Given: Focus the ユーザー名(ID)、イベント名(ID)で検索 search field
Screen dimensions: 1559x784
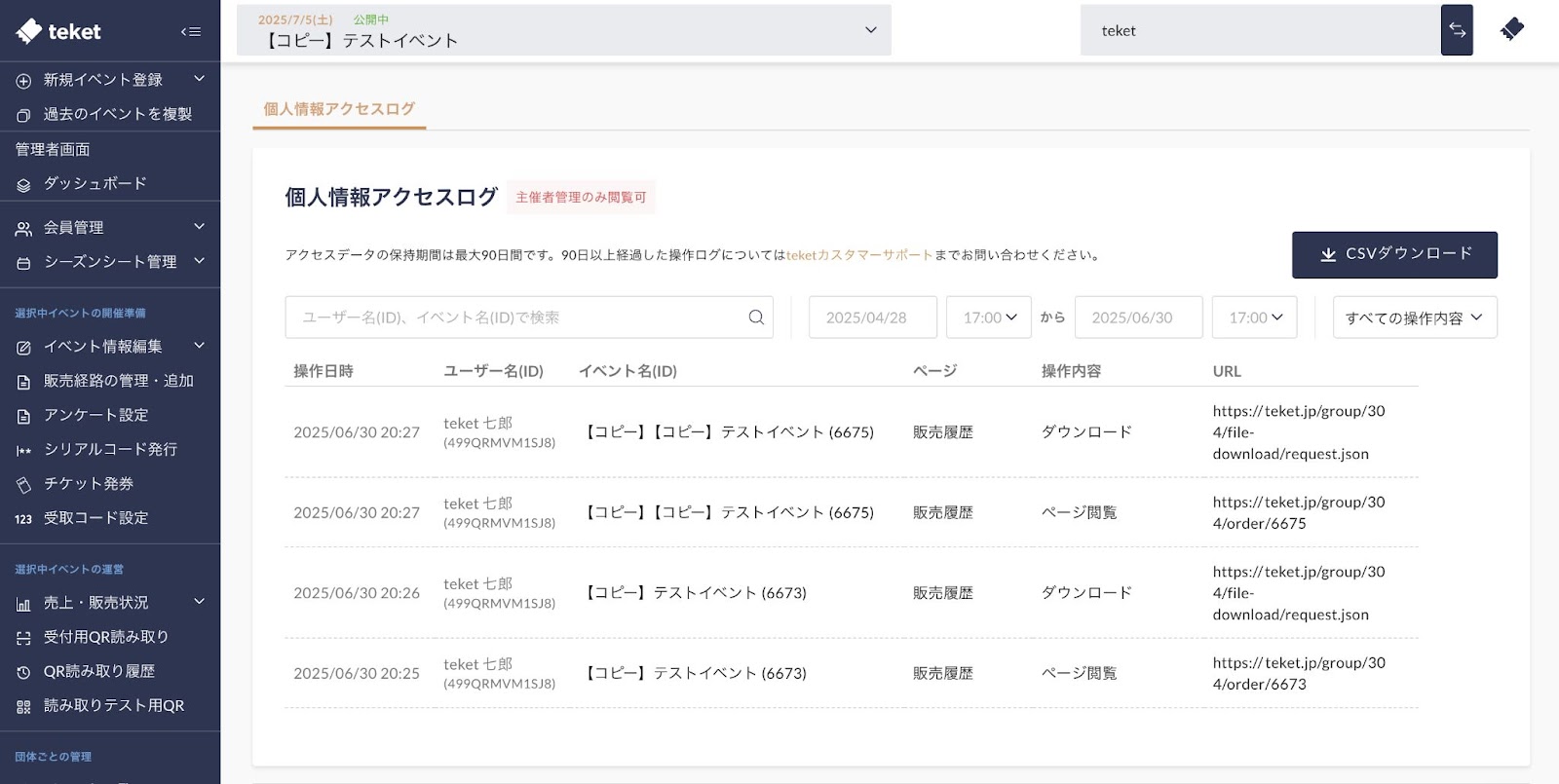Looking at the screenshot, I should tap(529, 317).
